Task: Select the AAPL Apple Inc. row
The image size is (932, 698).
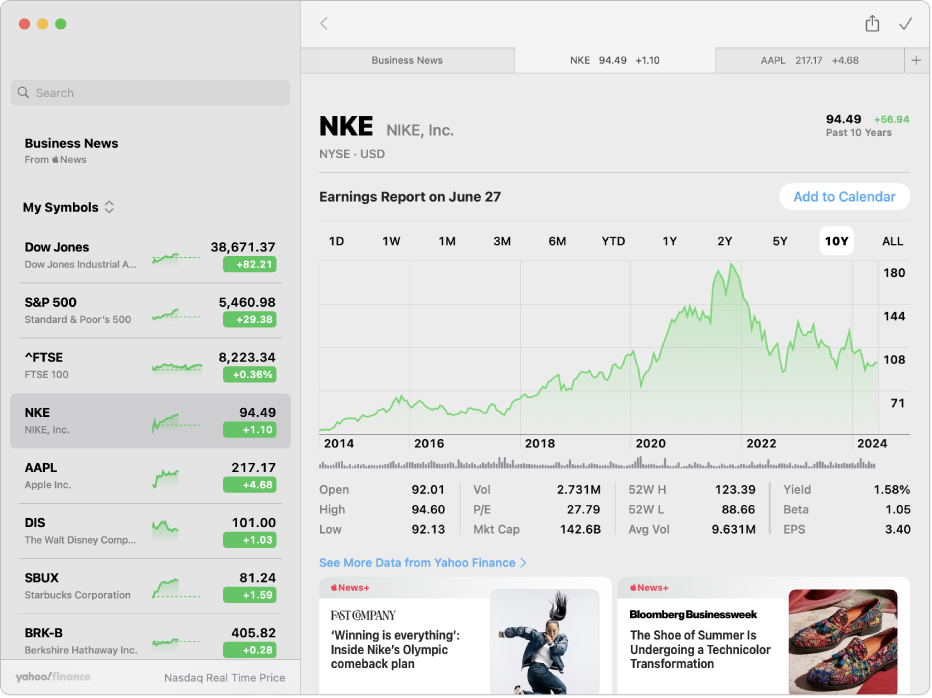Action: (150, 476)
